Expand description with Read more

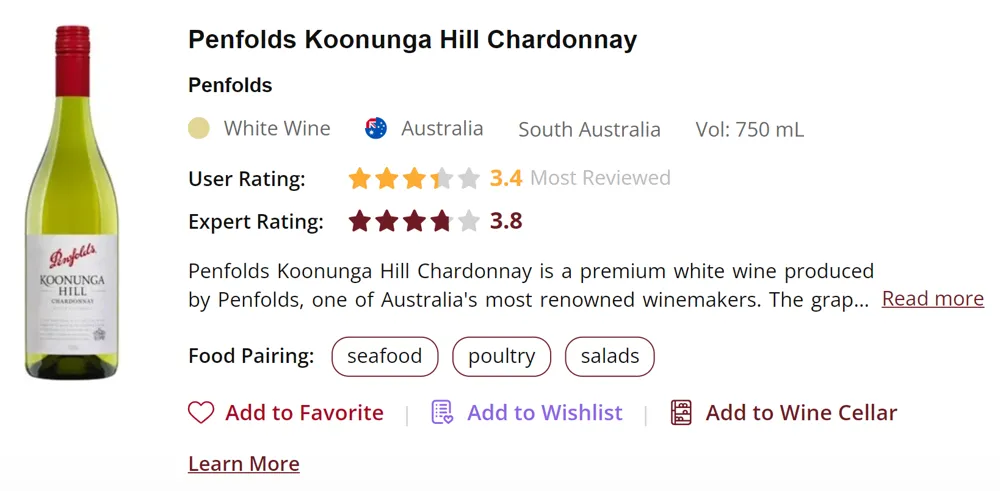pyautogui.click(x=932, y=299)
